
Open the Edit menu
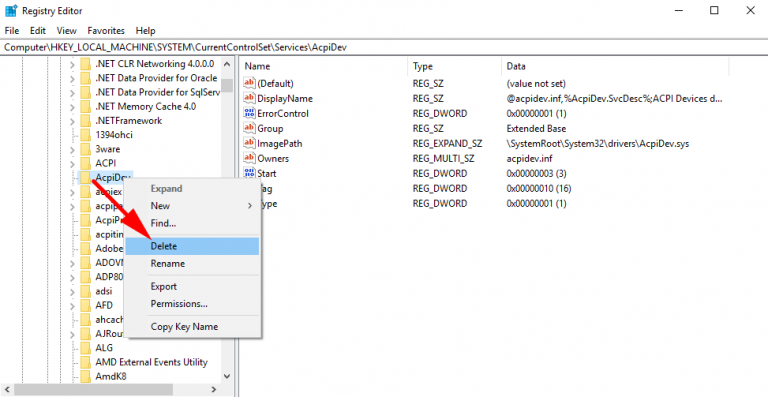click(x=38, y=30)
